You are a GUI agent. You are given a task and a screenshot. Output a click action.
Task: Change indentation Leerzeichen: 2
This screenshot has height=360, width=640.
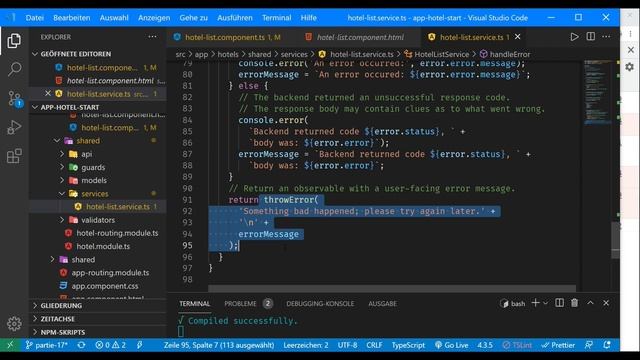306,345
